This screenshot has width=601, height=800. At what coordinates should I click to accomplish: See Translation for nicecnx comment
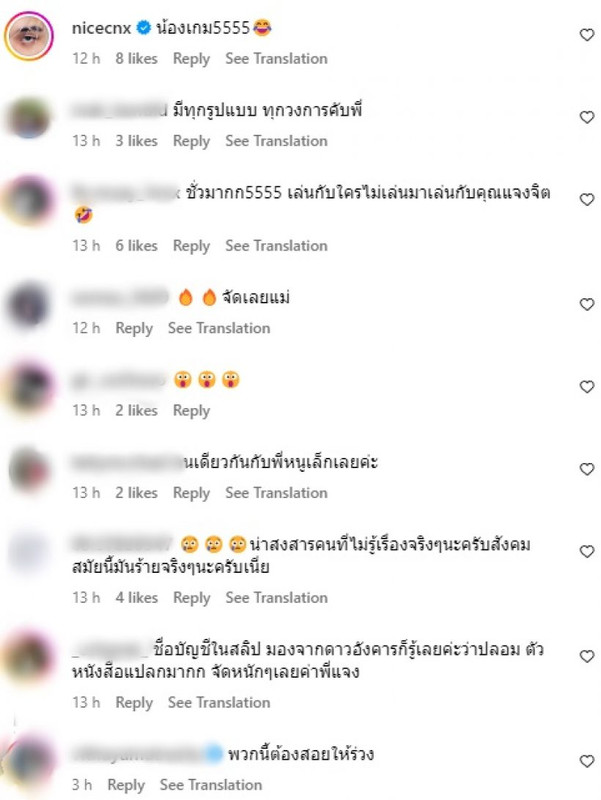click(277, 59)
